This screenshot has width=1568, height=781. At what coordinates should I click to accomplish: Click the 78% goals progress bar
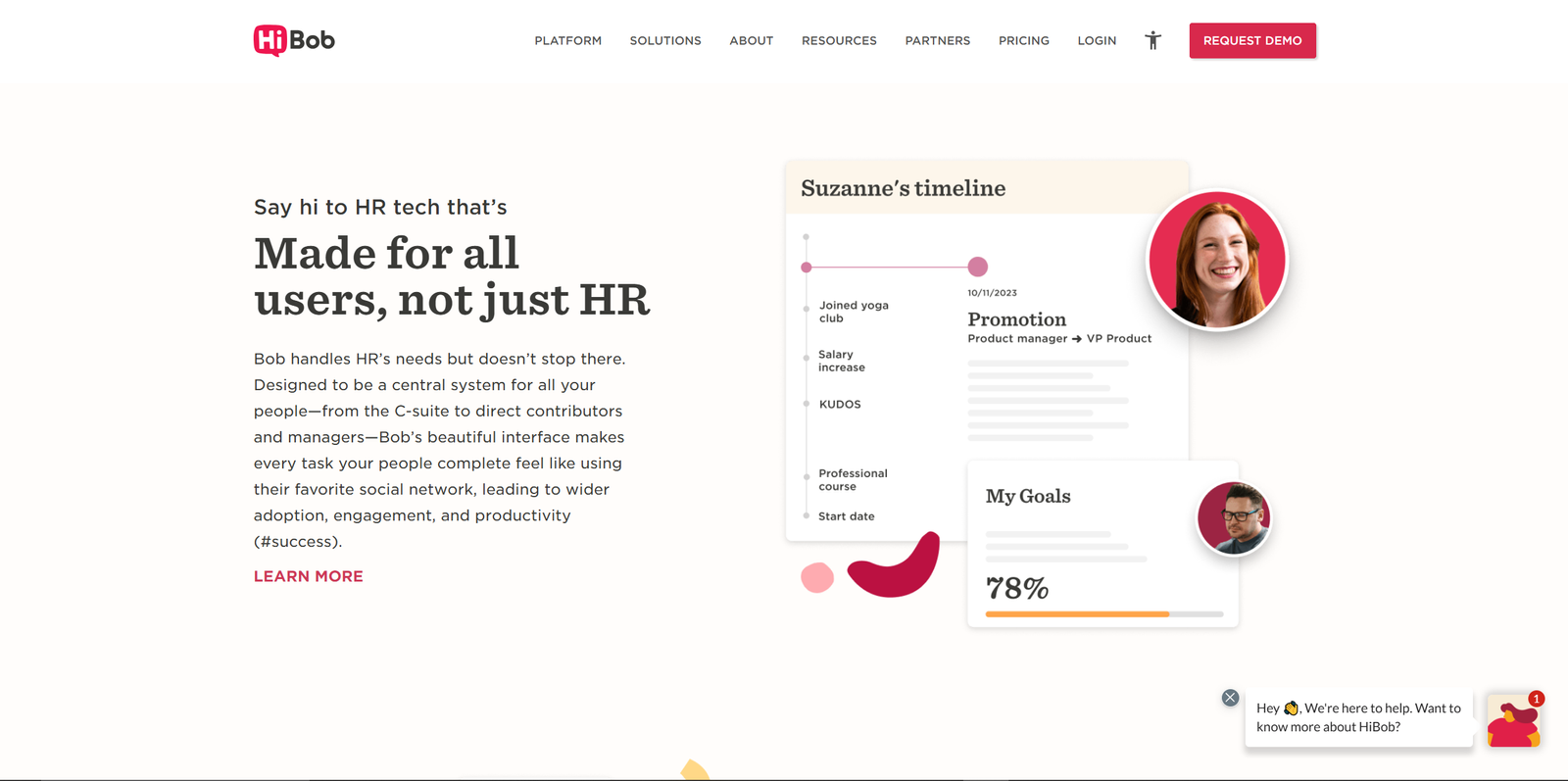click(x=1104, y=614)
